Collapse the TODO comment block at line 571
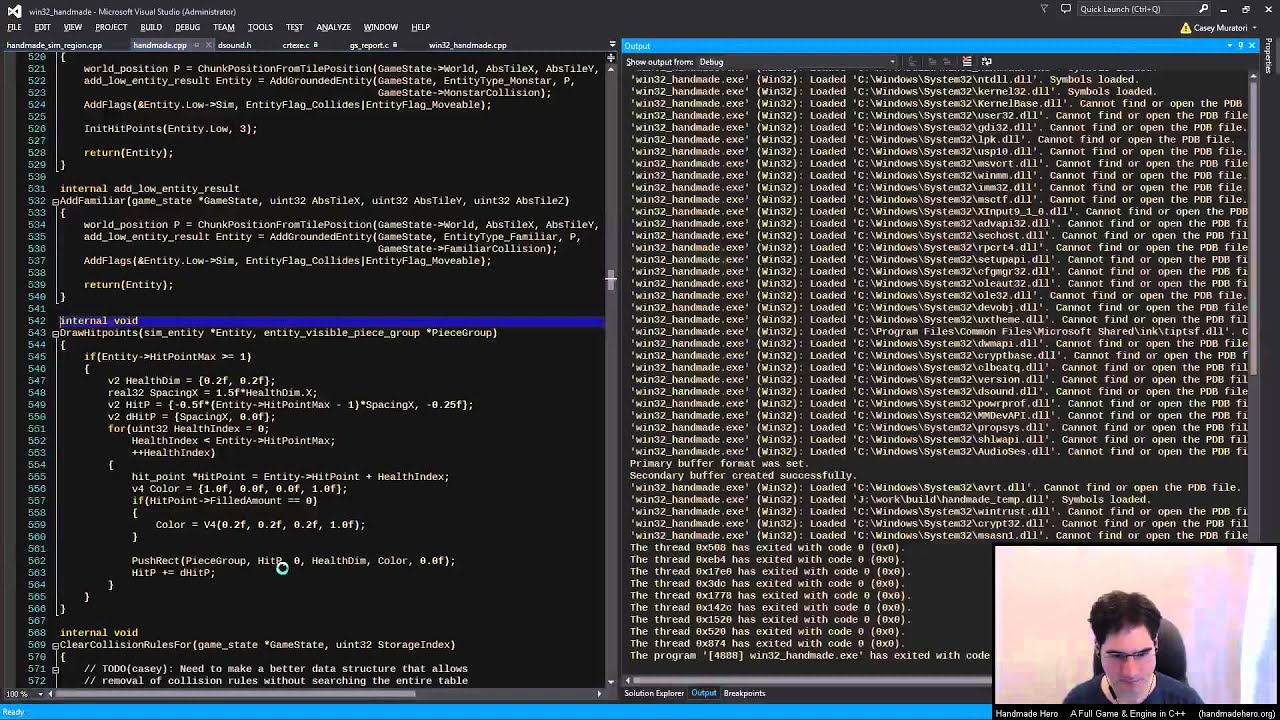The image size is (1280, 720). tap(55, 669)
